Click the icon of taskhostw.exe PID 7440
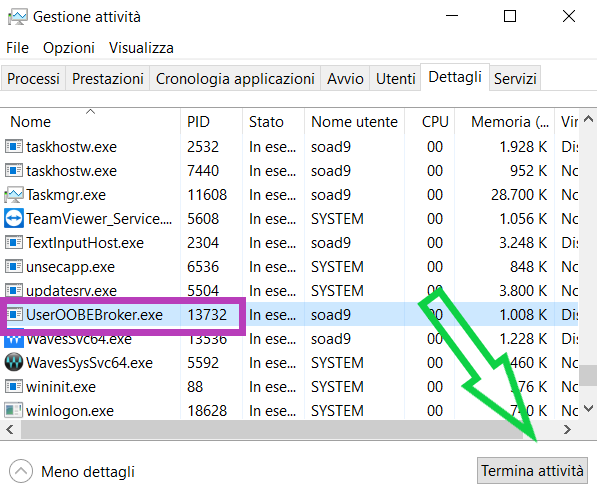 [14, 171]
